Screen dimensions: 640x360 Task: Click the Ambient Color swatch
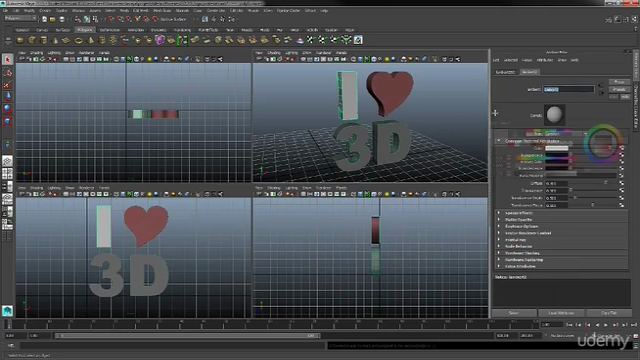tap(557, 162)
